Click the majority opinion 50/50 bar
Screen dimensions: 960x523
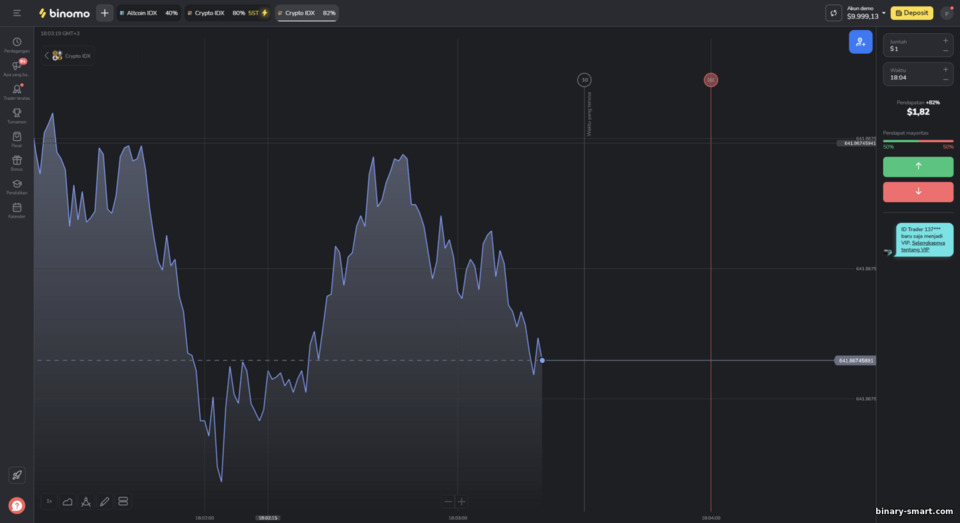point(918,141)
